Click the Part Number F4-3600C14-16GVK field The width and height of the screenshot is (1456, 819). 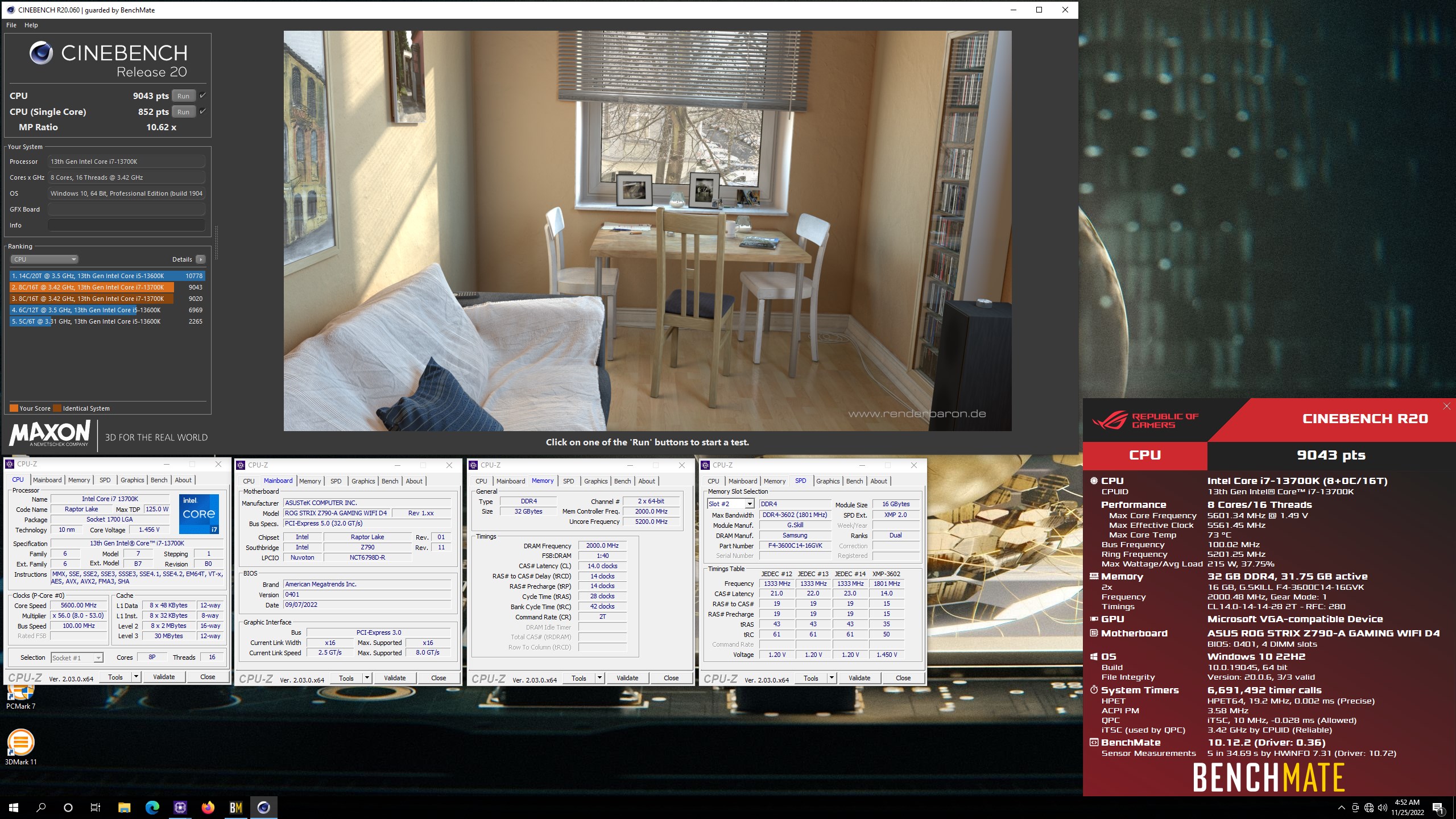795,545
